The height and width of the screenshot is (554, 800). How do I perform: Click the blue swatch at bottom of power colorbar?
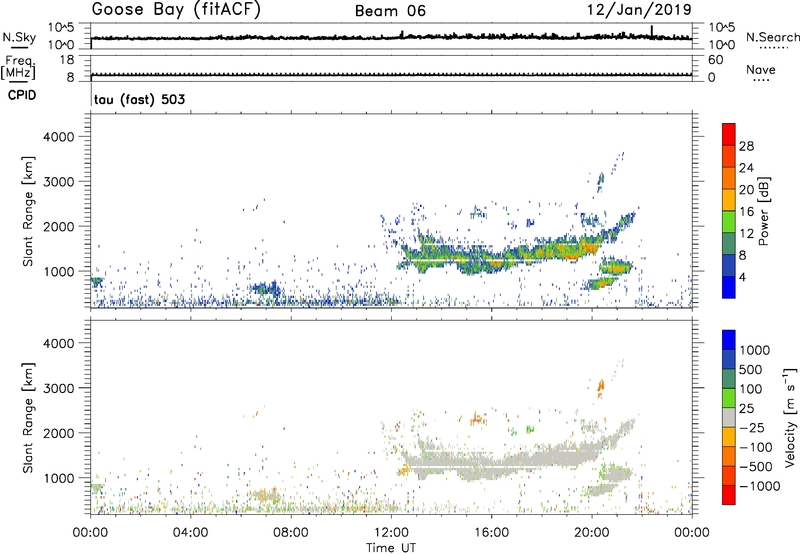(729, 287)
